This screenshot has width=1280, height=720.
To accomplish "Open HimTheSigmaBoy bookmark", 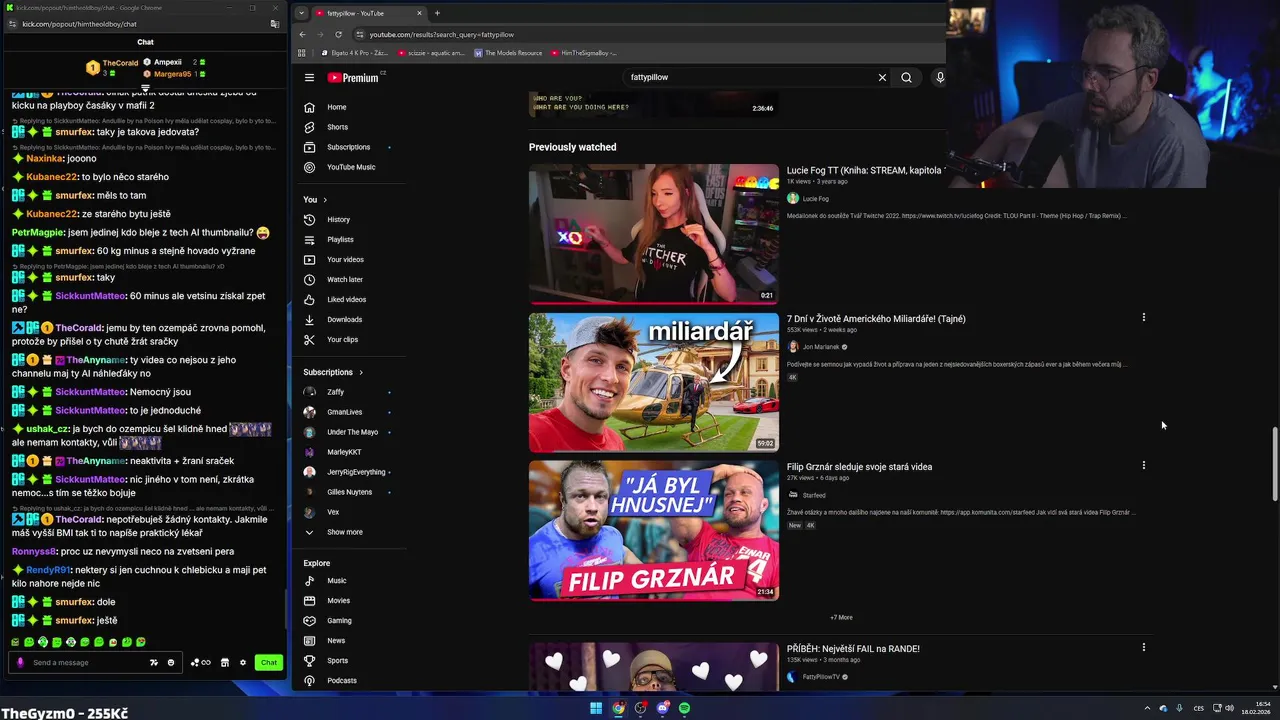I will [583, 53].
